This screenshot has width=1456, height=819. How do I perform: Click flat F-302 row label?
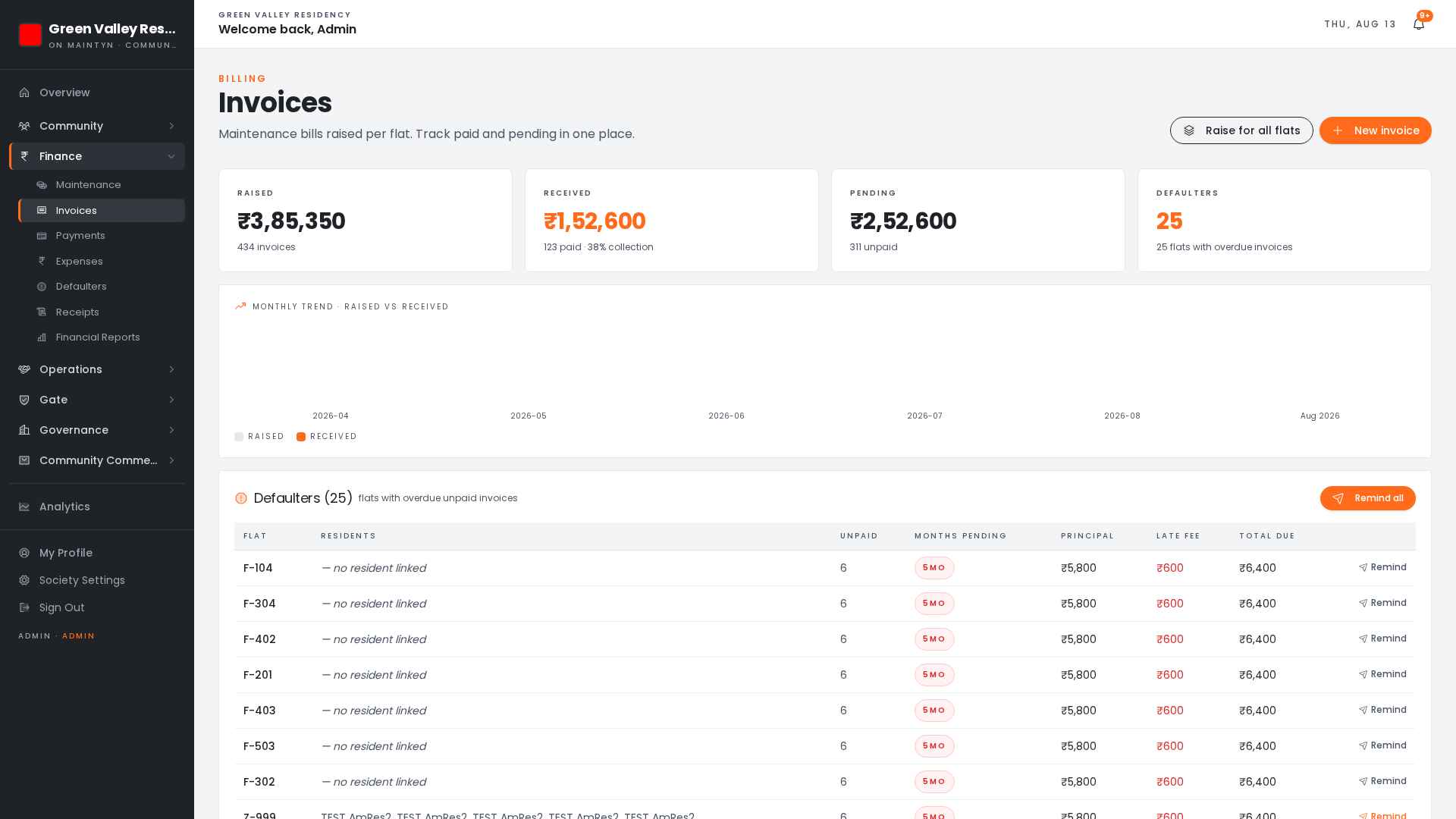(259, 782)
